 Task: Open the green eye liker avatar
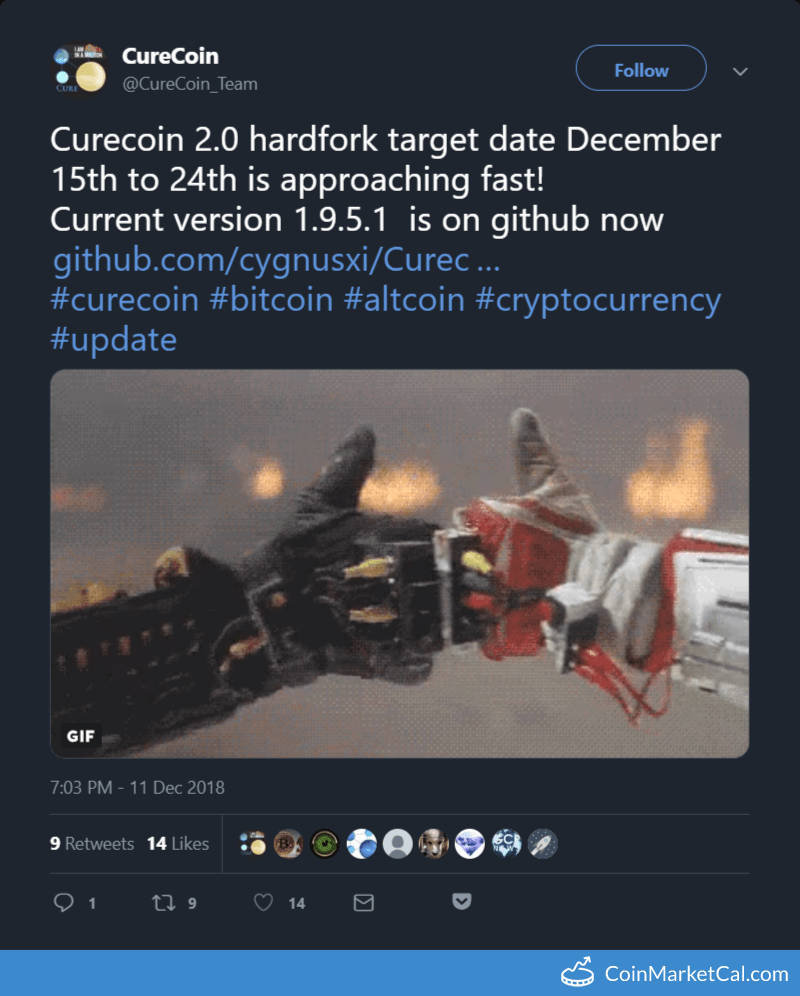[324, 844]
